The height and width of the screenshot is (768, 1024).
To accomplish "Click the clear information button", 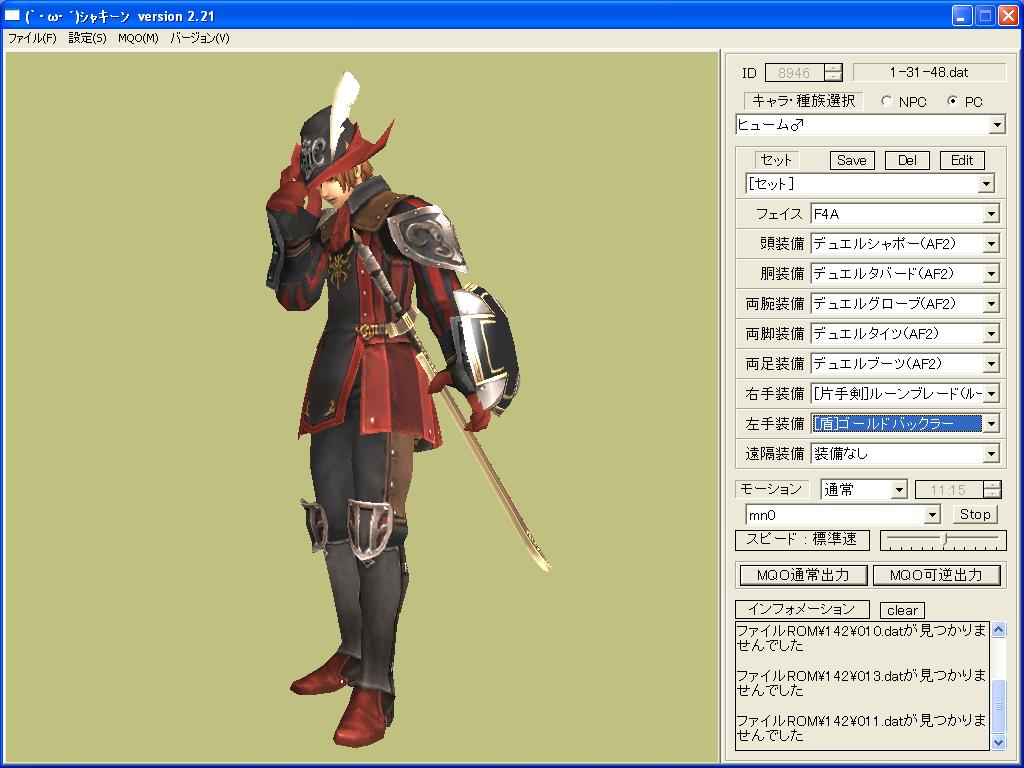I will coord(902,610).
